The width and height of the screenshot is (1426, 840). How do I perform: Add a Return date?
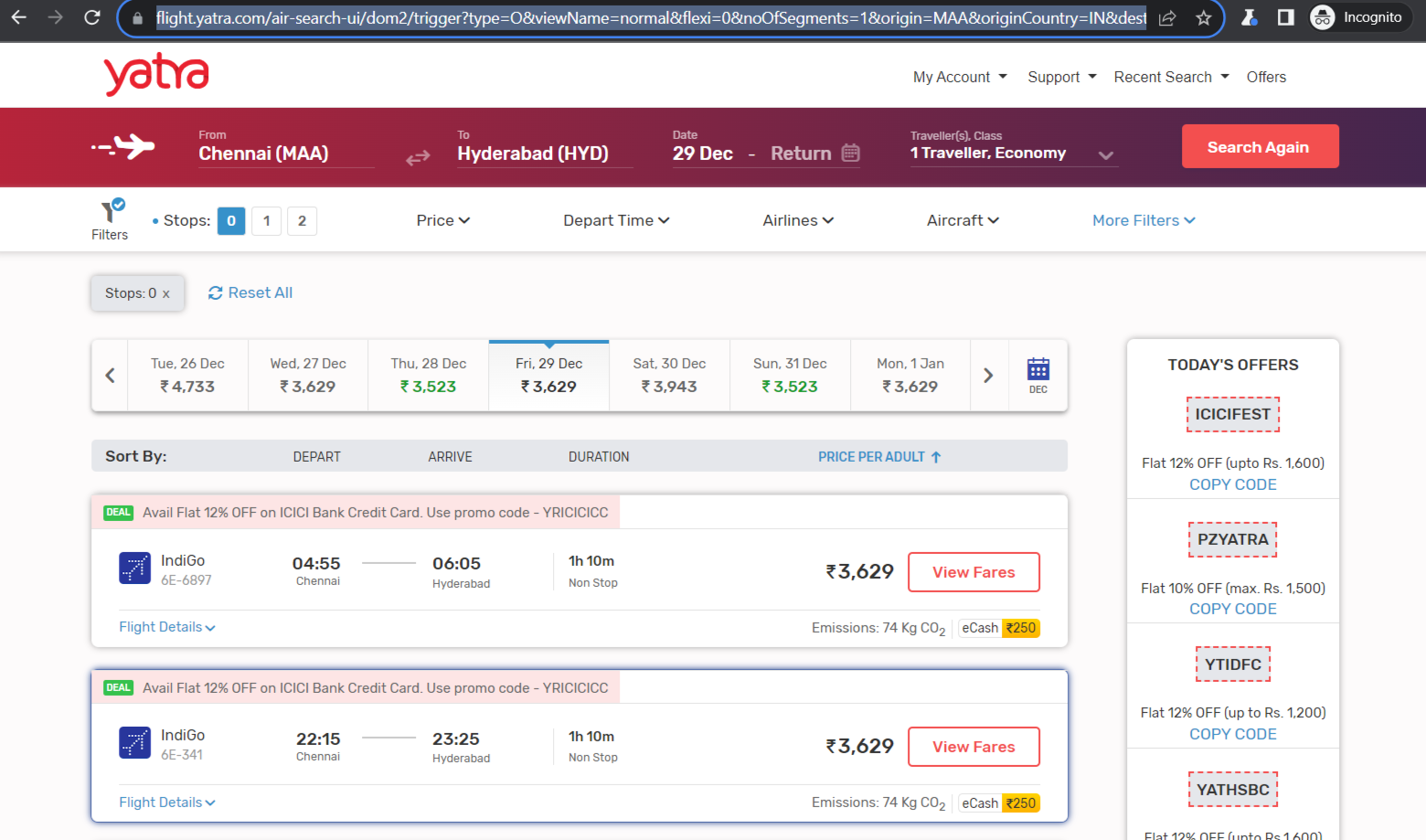801,154
